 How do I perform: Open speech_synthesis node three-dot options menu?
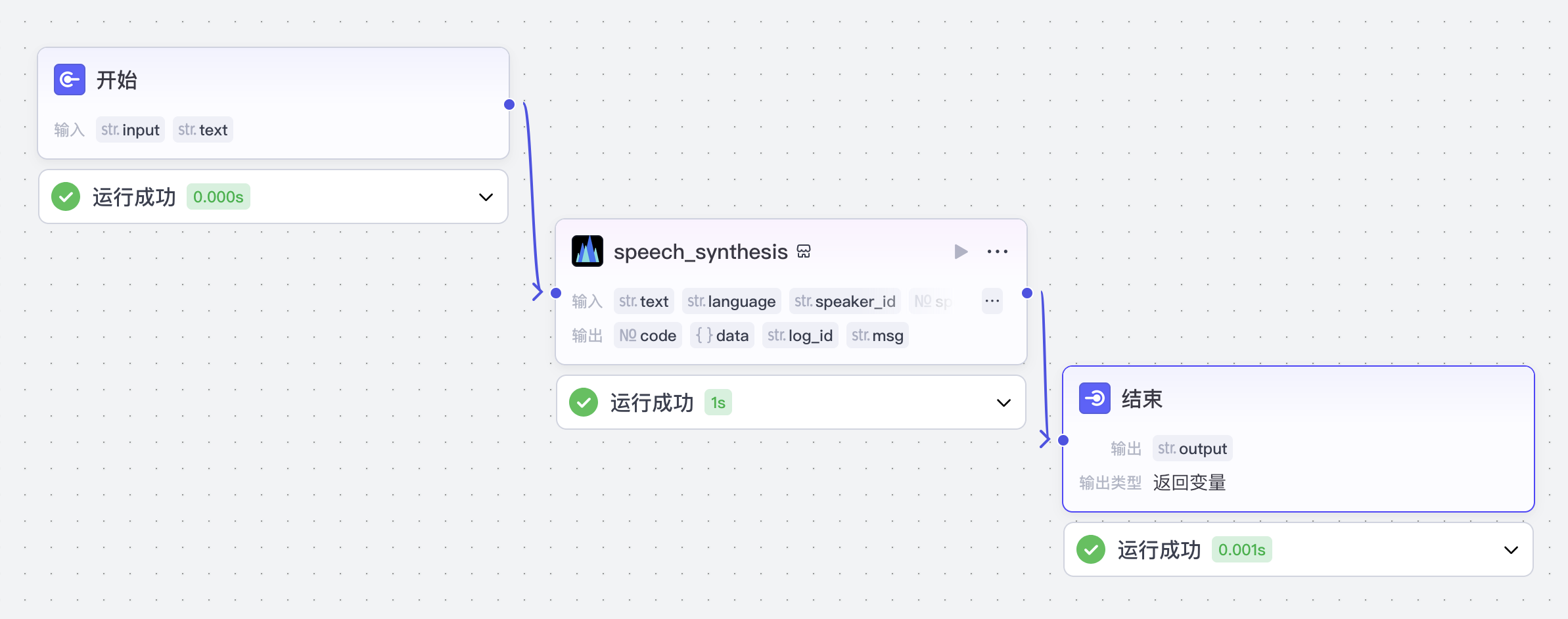(998, 252)
